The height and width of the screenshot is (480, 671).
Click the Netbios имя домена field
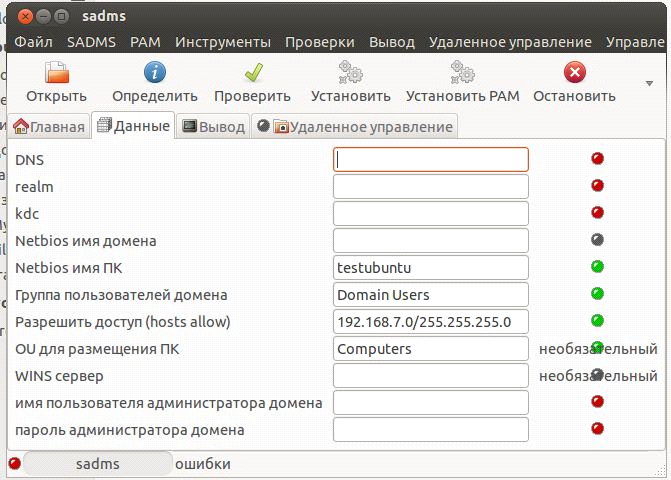click(x=431, y=240)
